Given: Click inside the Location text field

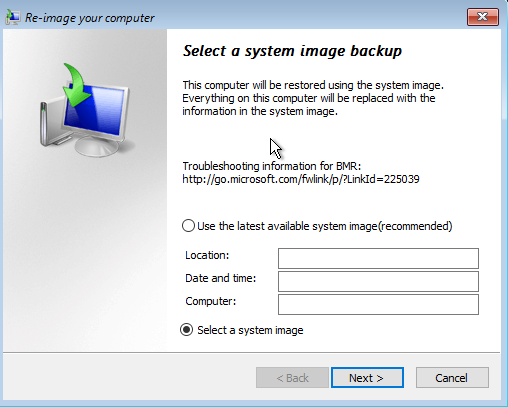Looking at the screenshot, I should click(378, 258).
